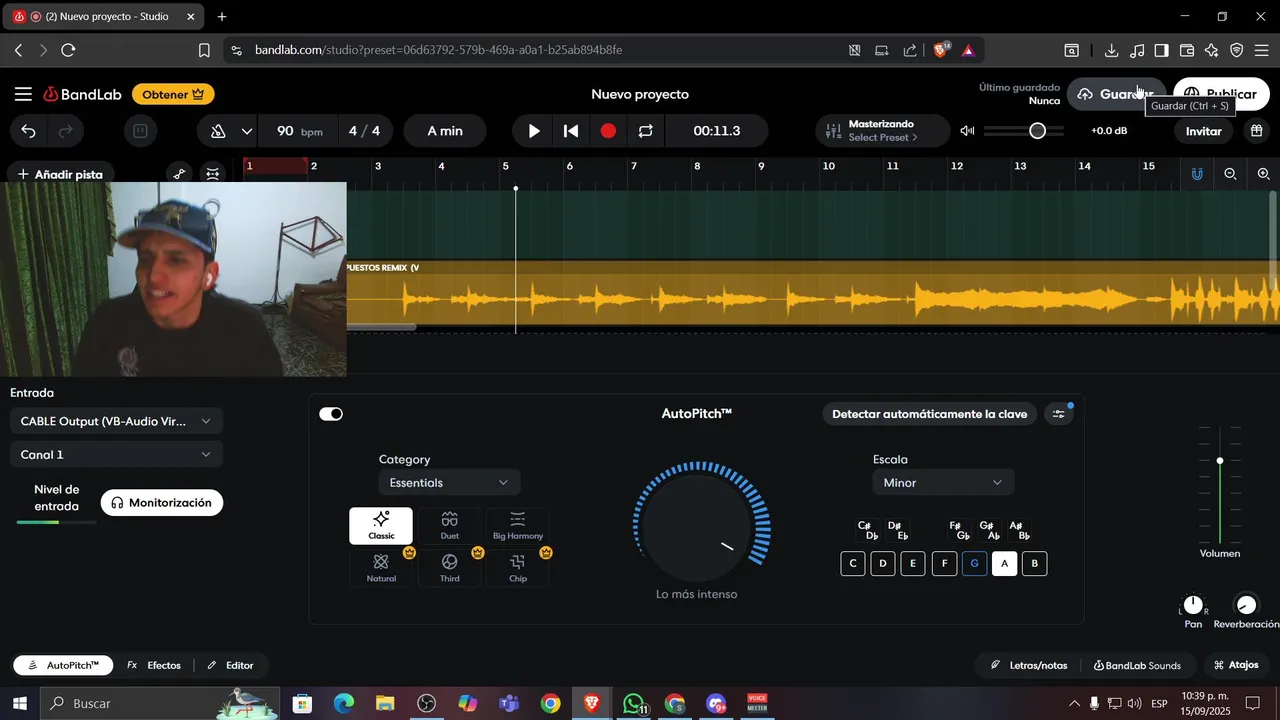
Task: Start recording with the red button
Action: 608,131
